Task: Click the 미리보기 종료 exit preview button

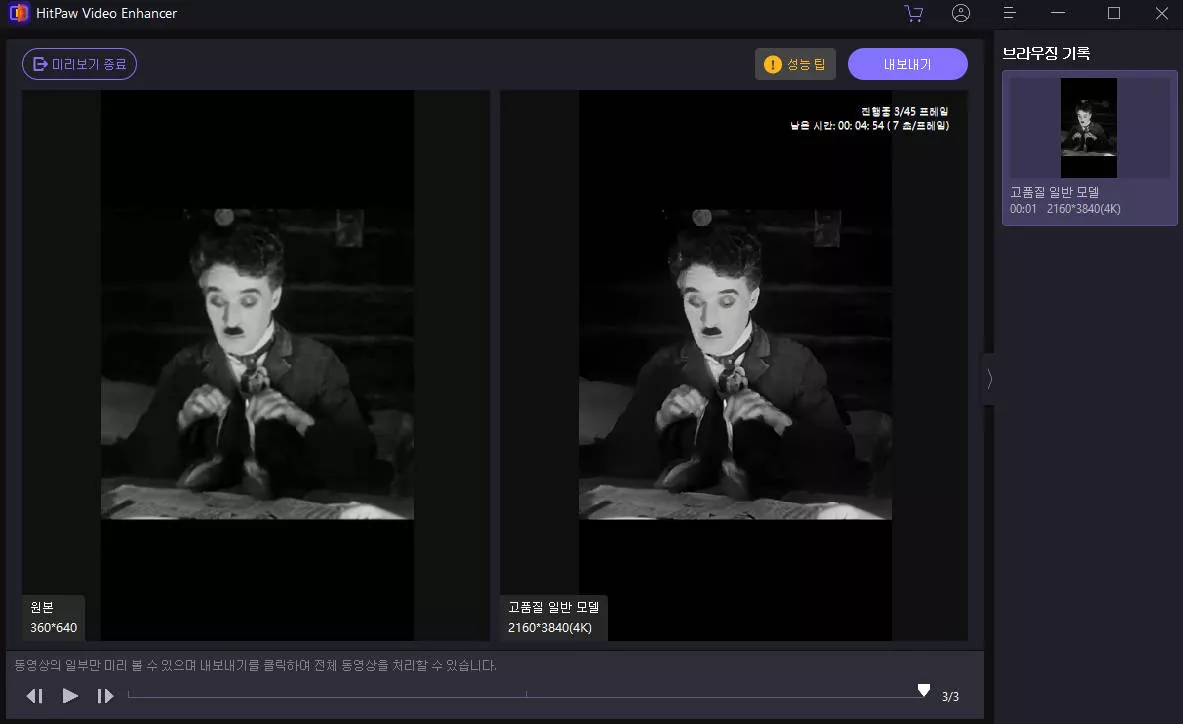Action: point(79,64)
